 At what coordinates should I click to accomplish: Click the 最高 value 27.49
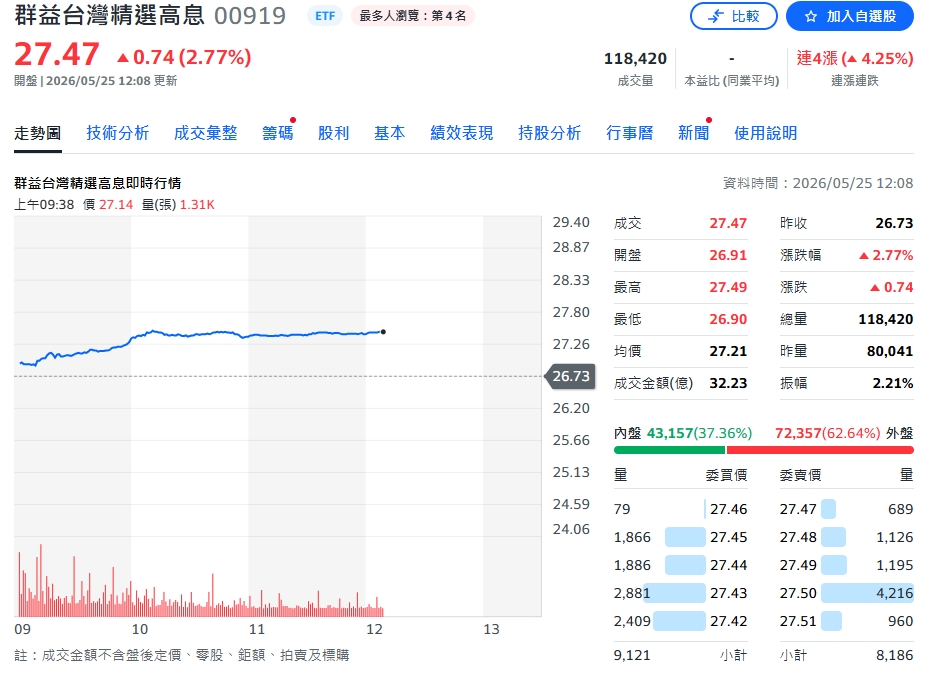tap(728, 287)
